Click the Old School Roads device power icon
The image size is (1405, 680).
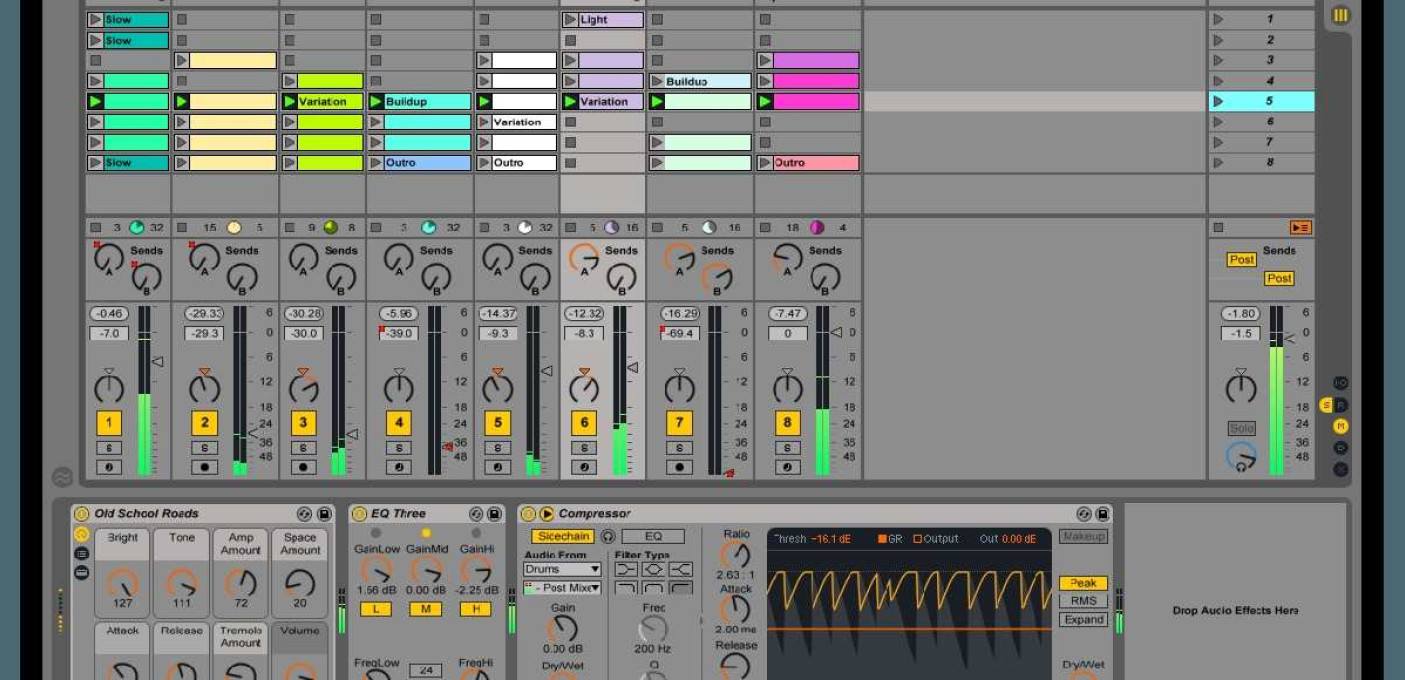pos(80,513)
